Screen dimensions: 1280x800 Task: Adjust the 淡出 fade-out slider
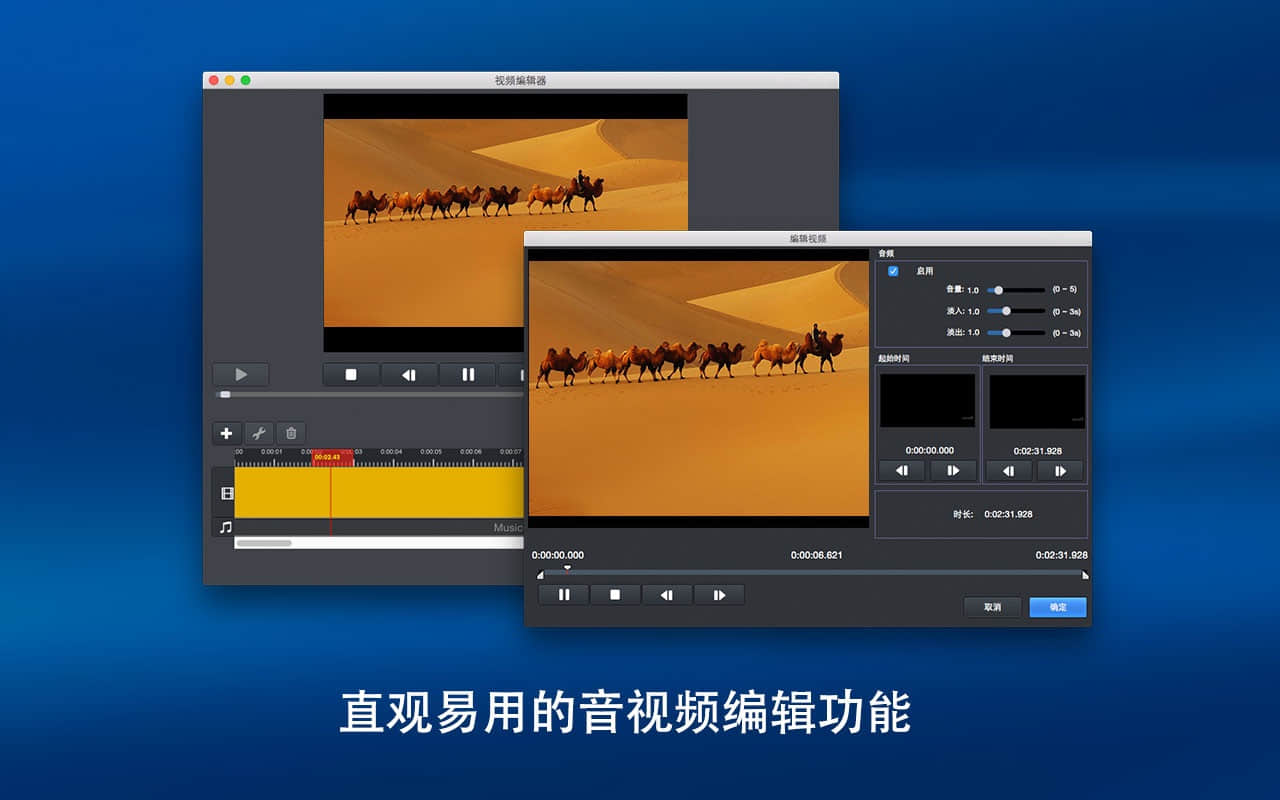point(1006,333)
